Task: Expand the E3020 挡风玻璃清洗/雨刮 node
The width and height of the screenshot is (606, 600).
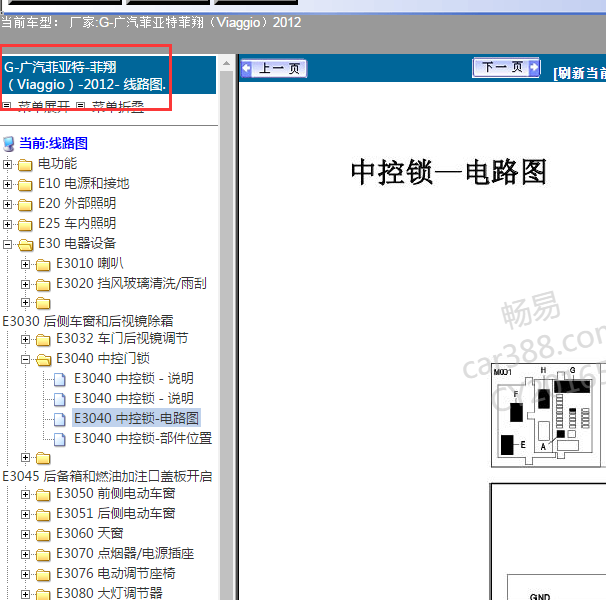Action: (x=25, y=285)
